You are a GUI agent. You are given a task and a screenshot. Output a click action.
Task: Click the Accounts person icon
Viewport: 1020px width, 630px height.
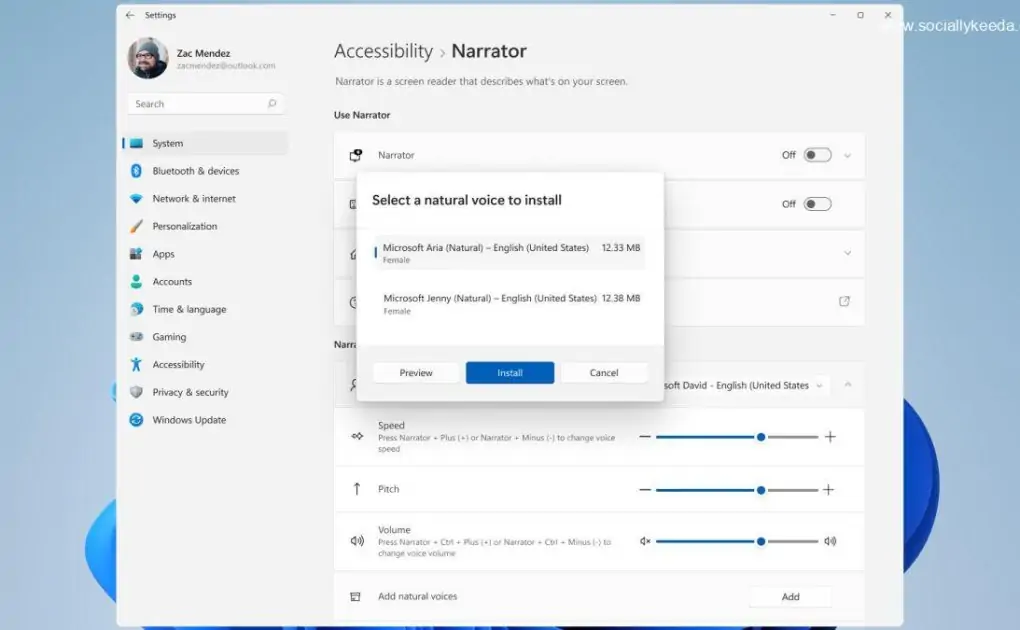[x=136, y=281]
